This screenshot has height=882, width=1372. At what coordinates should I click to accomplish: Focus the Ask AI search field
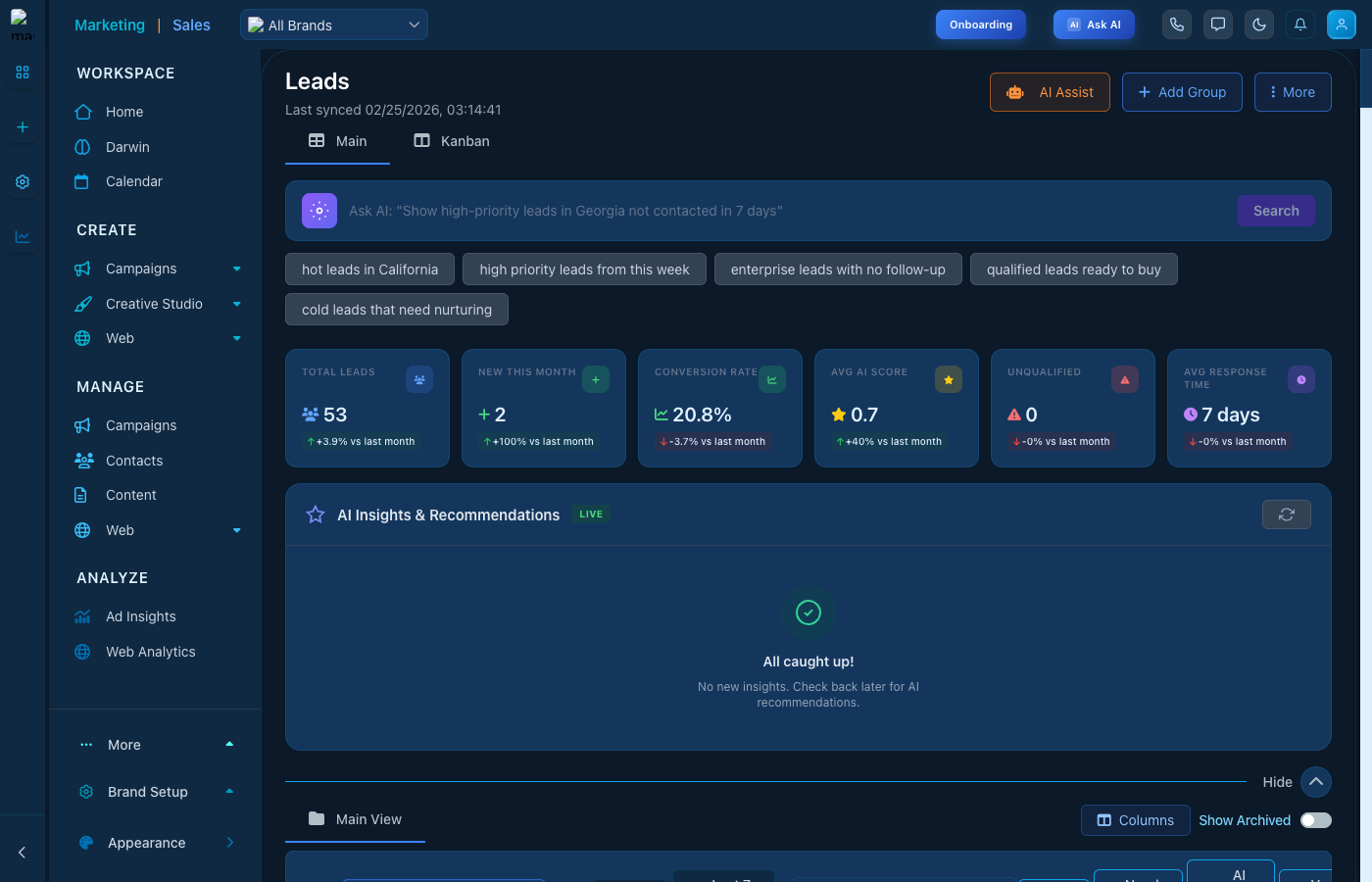tap(786, 211)
